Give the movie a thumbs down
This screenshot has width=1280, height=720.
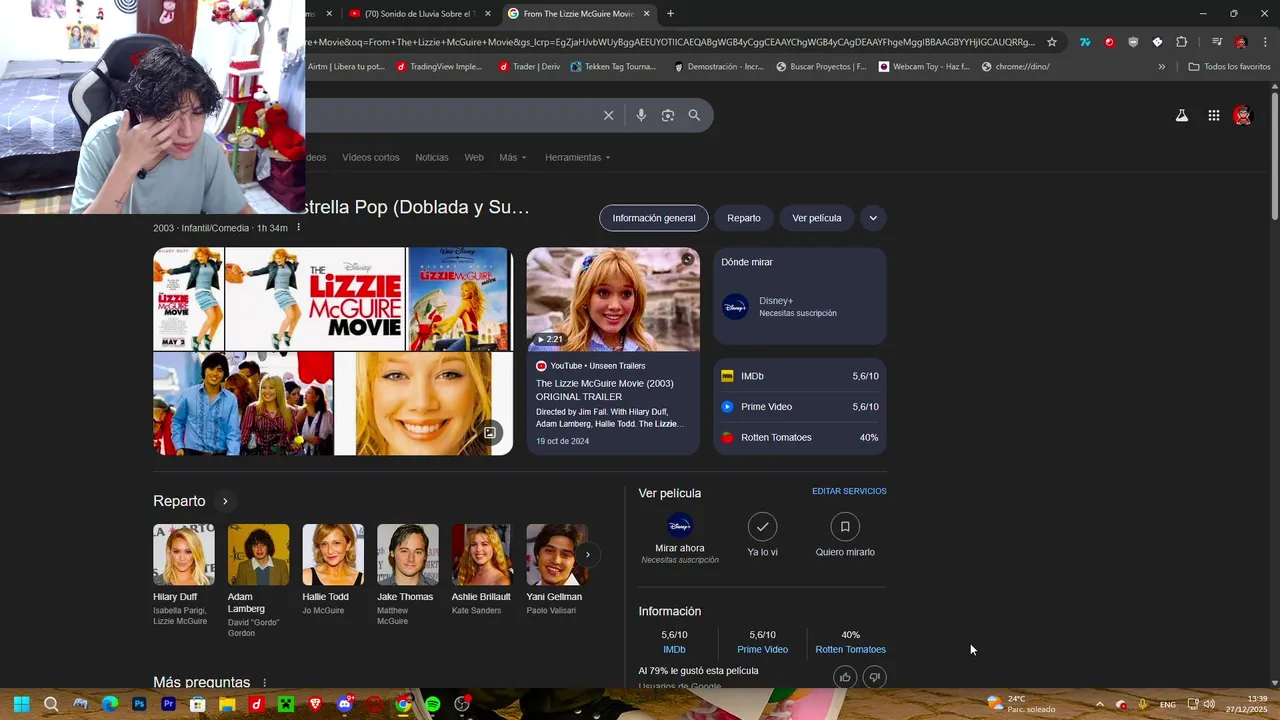874,677
